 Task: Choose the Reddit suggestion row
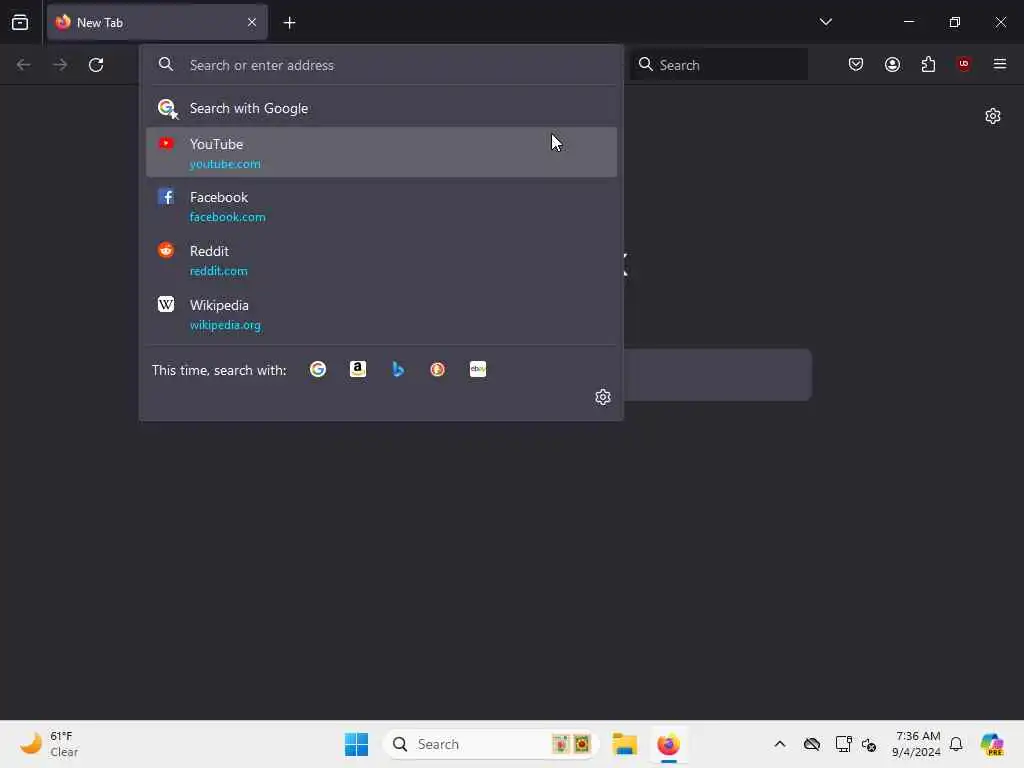coord(381,260)
